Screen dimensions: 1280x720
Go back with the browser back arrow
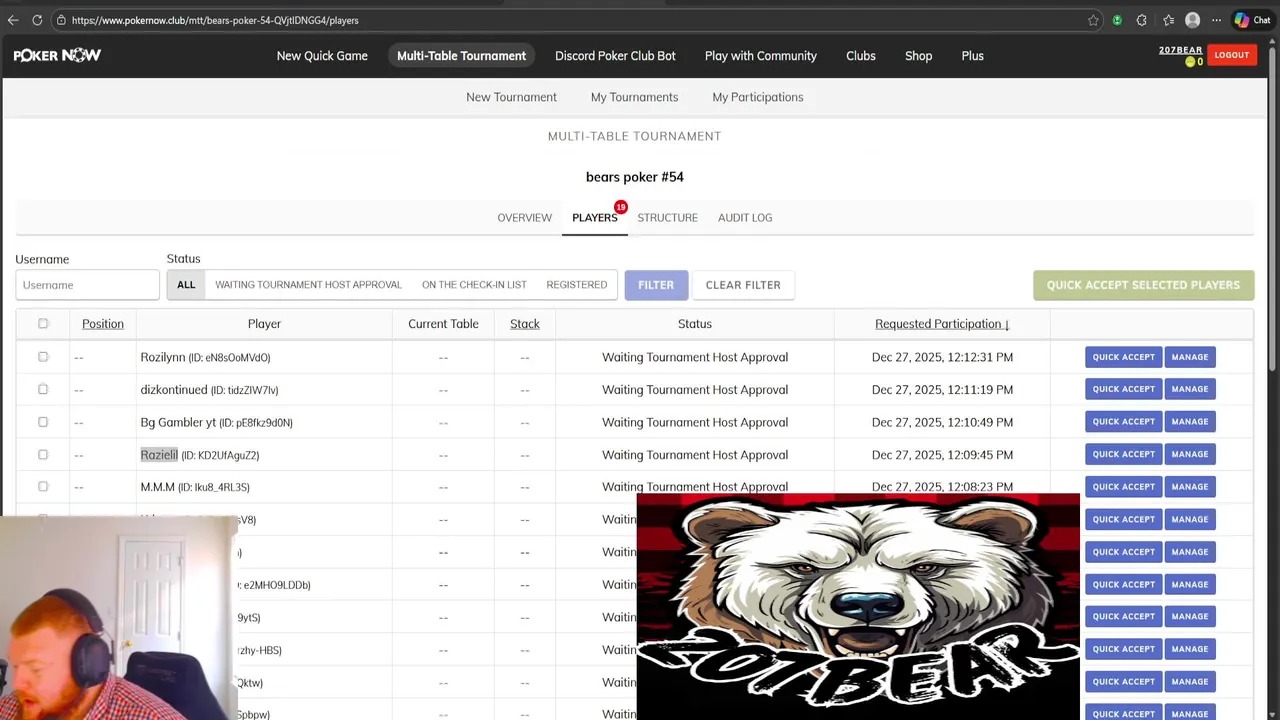[x=13, y=20]
